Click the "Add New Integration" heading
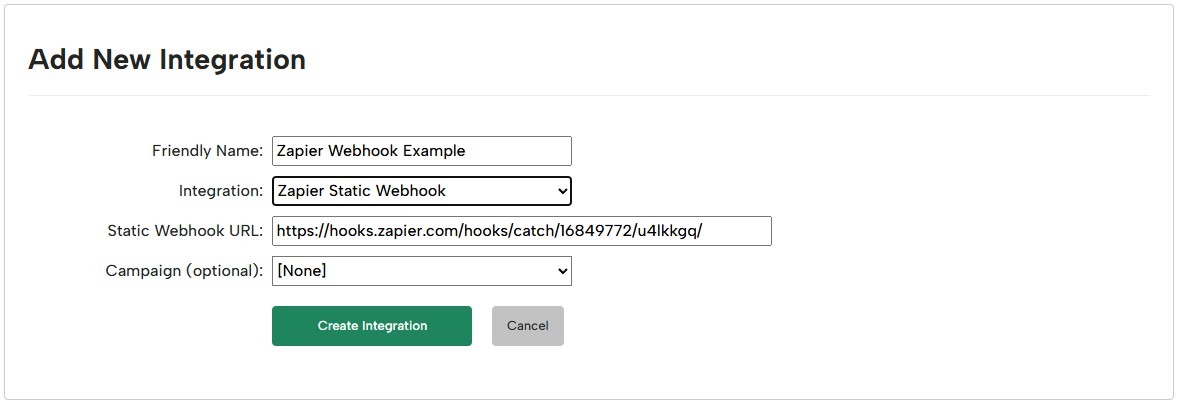 click(167, 60)
